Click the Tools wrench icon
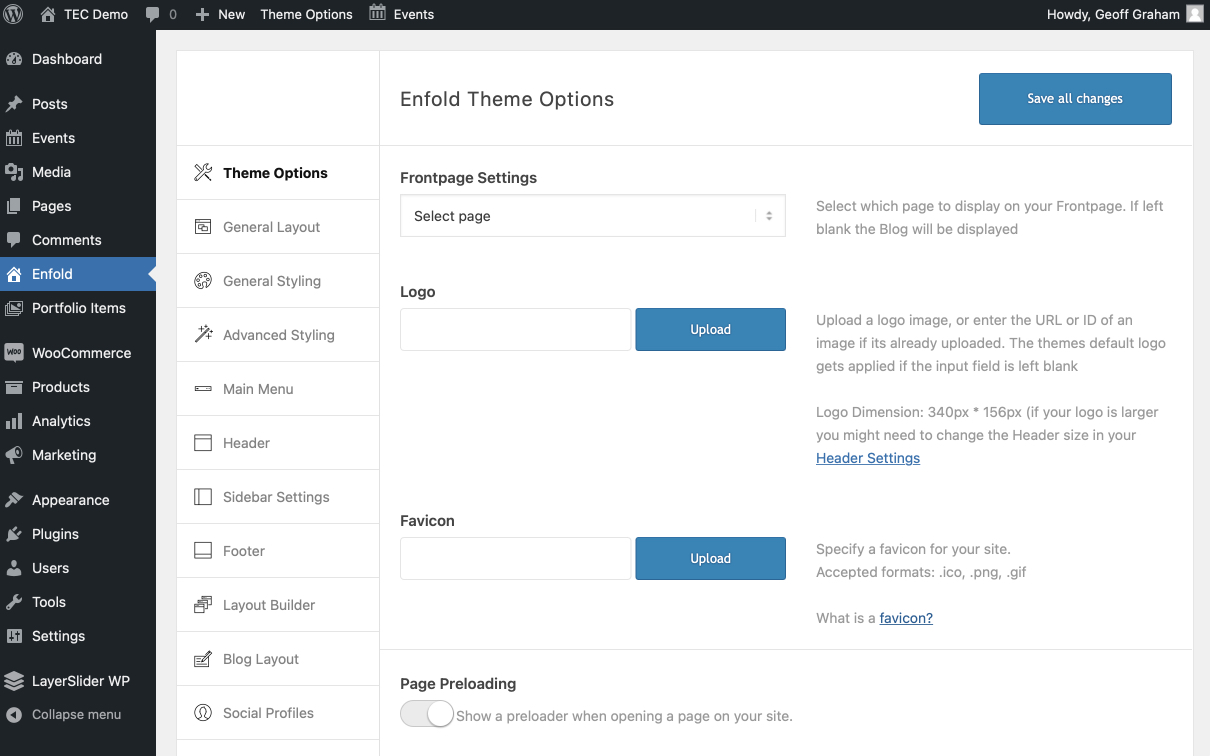This screenshot has width=1210, height=756. (14, 602)
